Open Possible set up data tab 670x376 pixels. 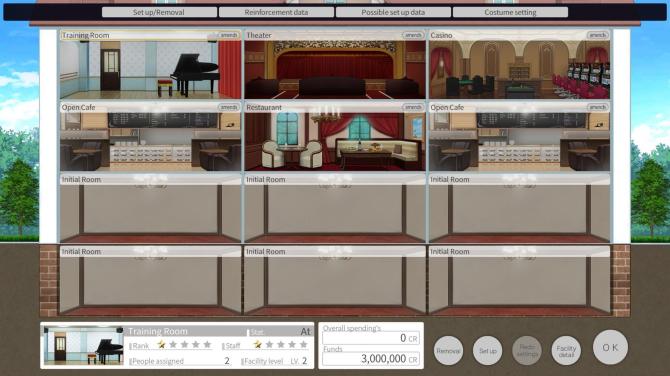[x=393, y=12]
